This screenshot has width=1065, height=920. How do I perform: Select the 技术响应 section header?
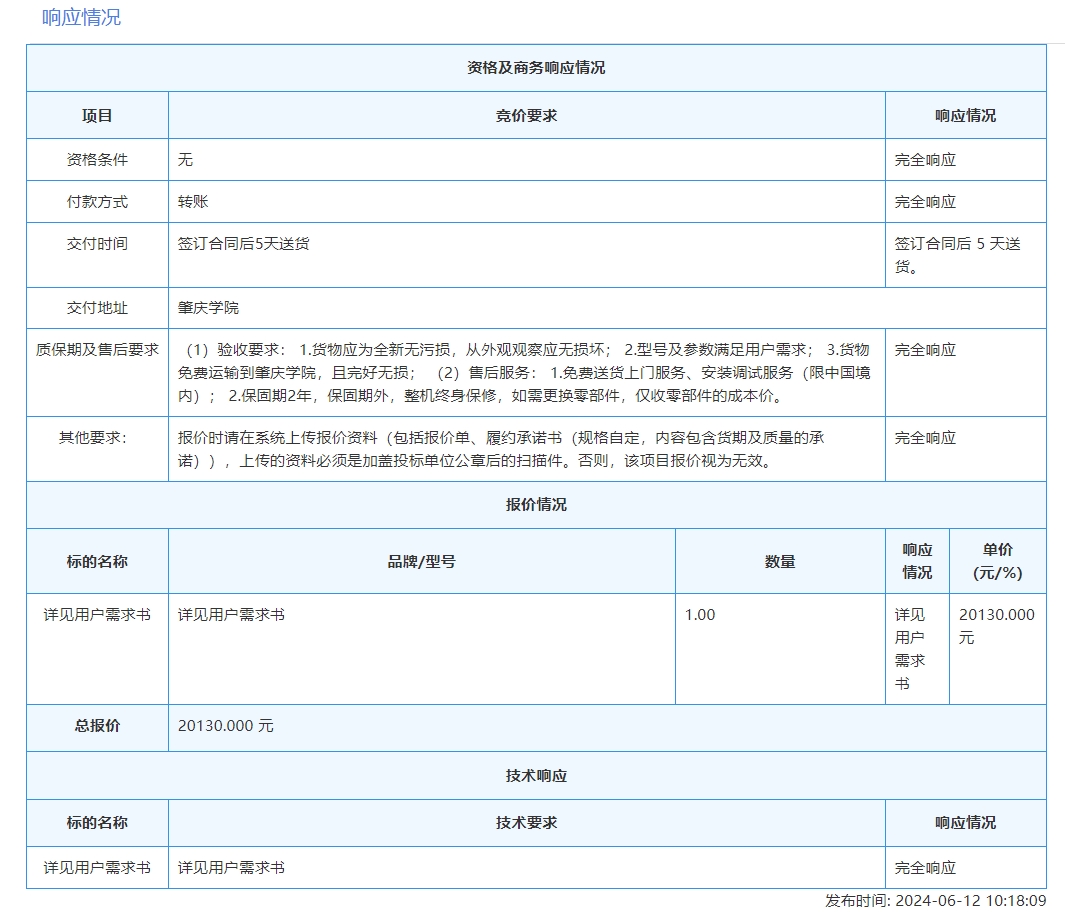point(536,776)
